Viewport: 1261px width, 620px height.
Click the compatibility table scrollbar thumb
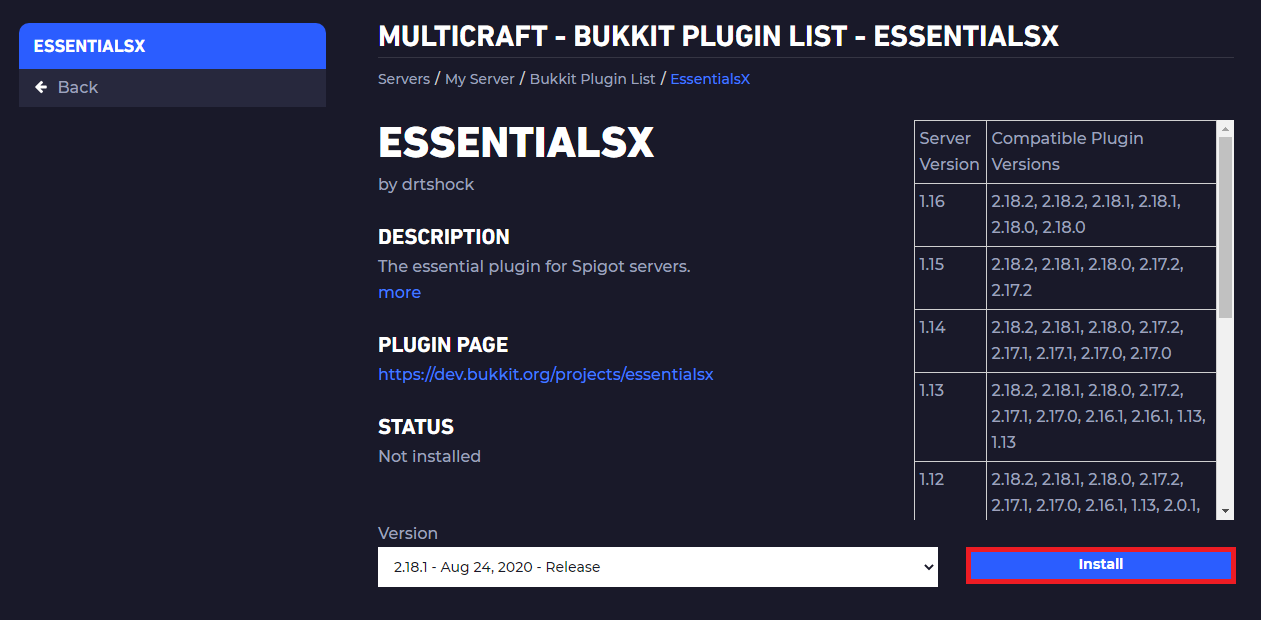(1225, 225)
